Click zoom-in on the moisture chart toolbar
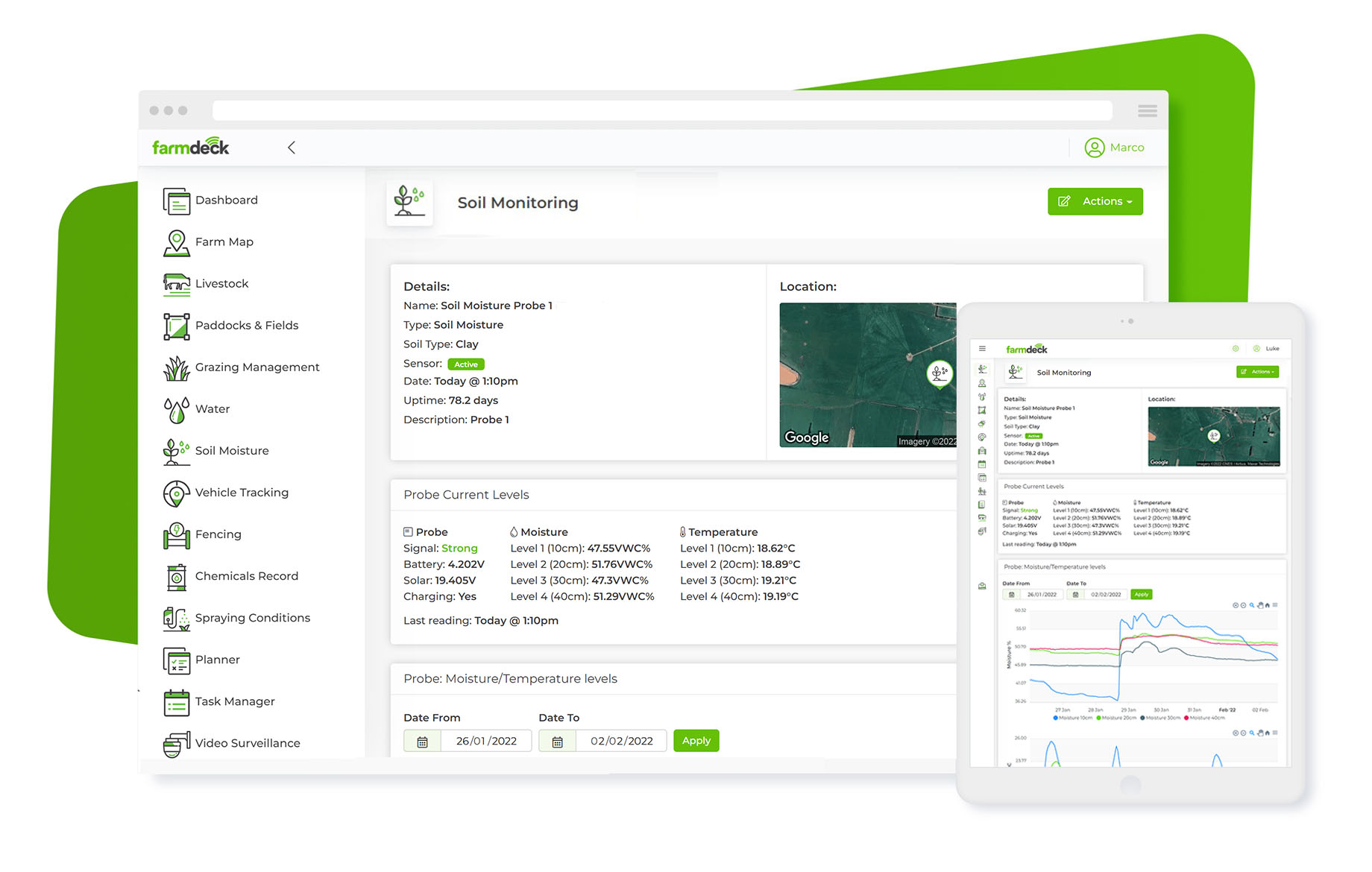The width and height of the screenshot is (1372, 872). (1236, 605)
